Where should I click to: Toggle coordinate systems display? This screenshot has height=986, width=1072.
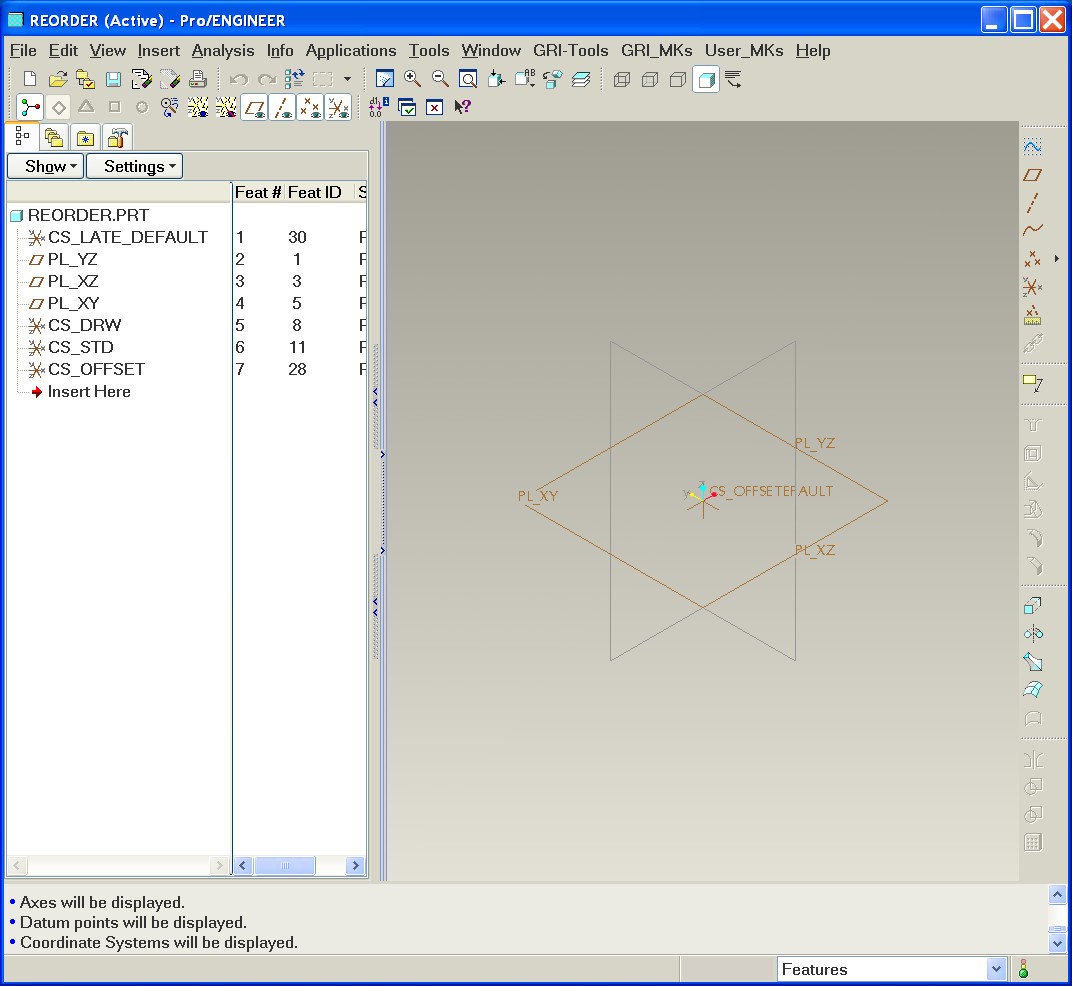(338, 107)
